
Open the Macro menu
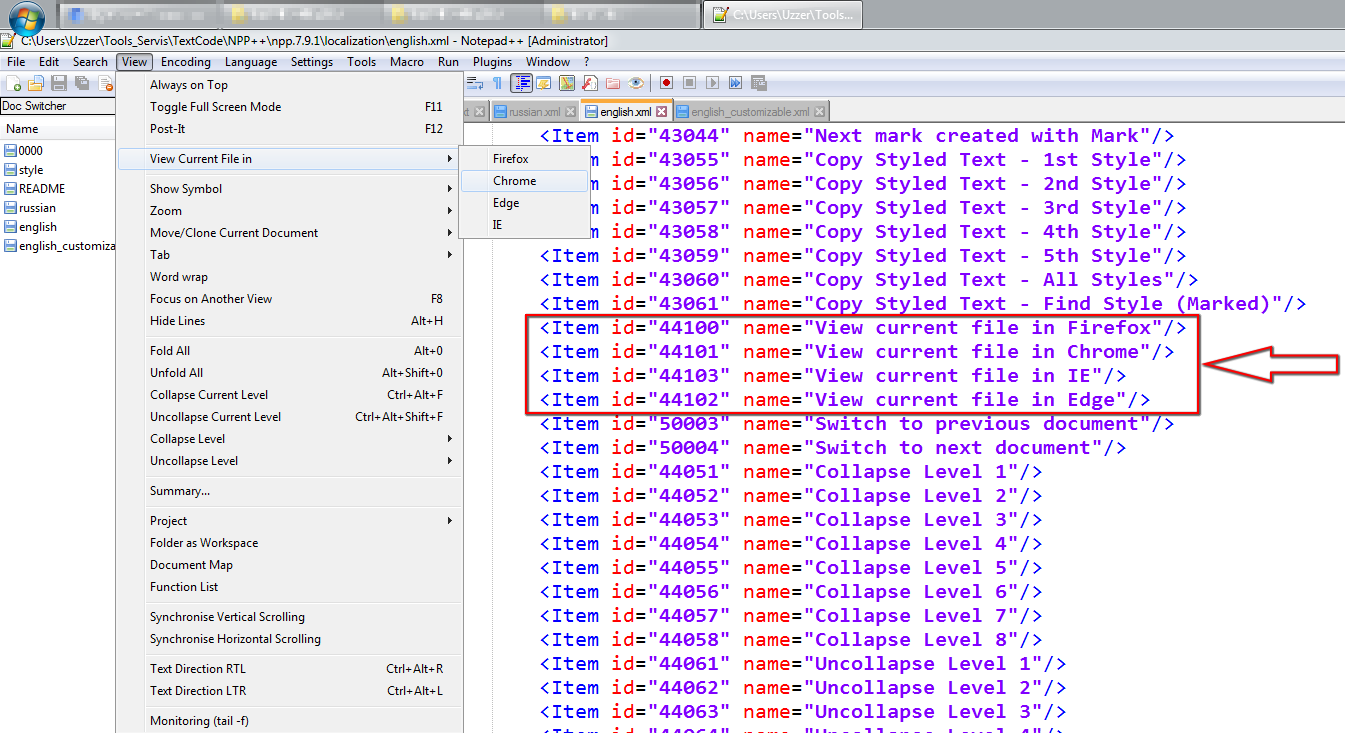(x=407, y=62)
